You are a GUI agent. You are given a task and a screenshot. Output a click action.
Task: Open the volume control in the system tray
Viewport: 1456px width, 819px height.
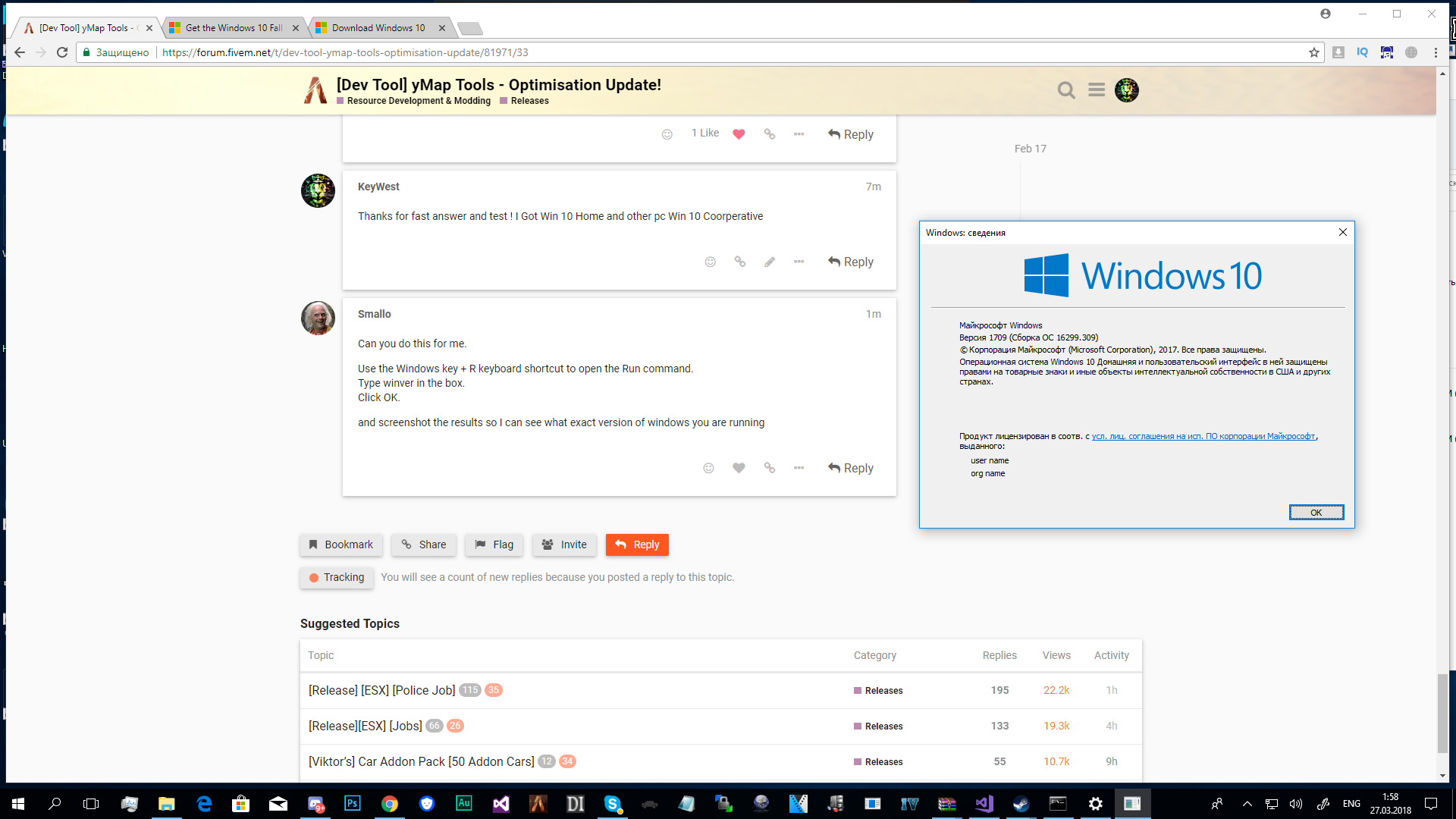1295,803
